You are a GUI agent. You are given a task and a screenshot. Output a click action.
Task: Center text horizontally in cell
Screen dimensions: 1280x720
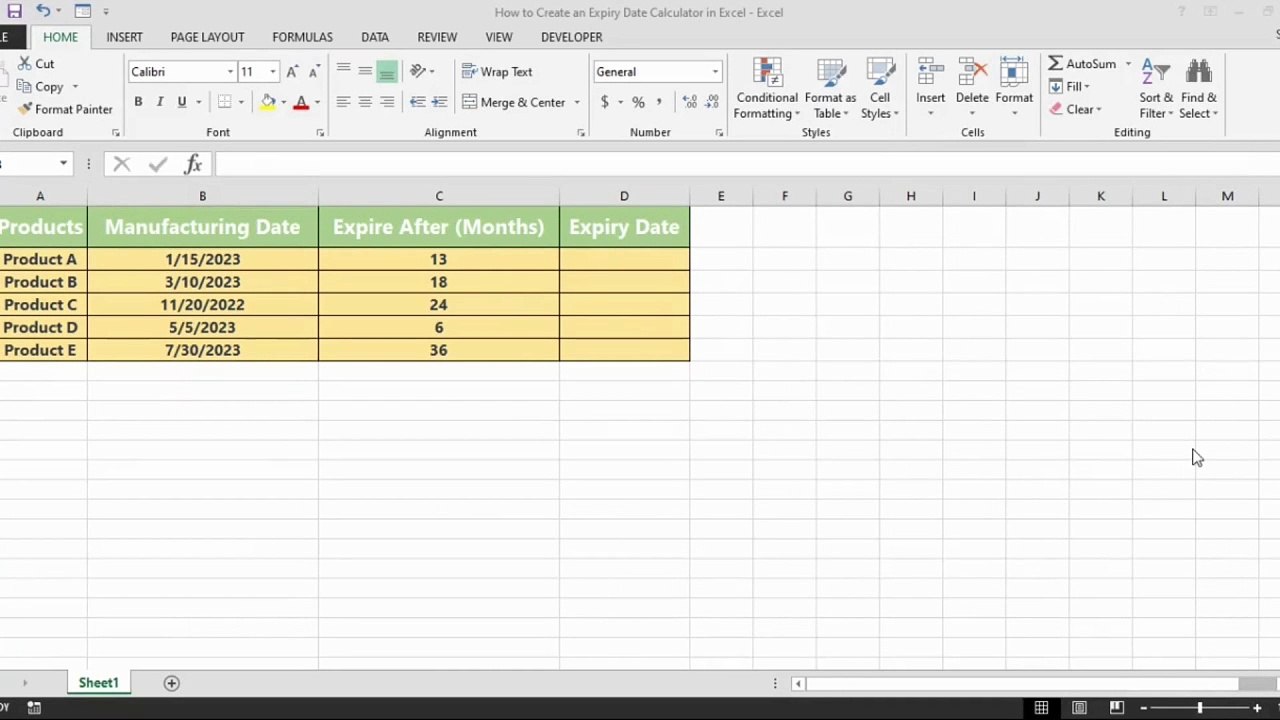coord(365,102)
